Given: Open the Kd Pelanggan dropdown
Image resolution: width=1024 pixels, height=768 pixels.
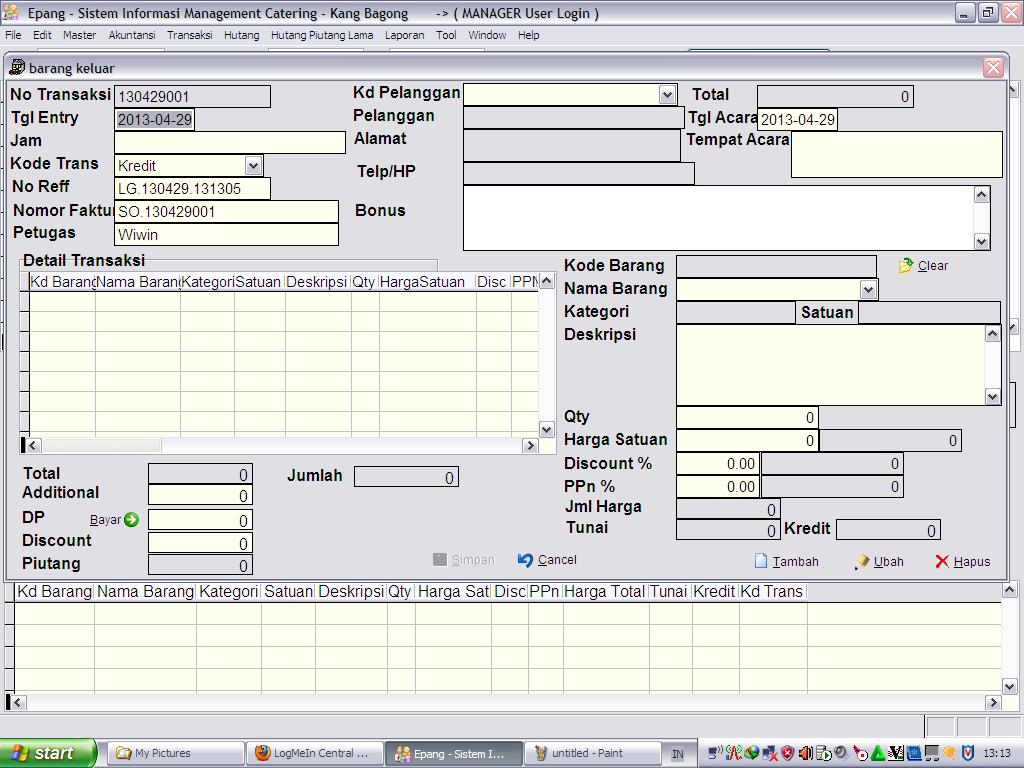Looking at the screenshot, I should click(x=667, y=94).
